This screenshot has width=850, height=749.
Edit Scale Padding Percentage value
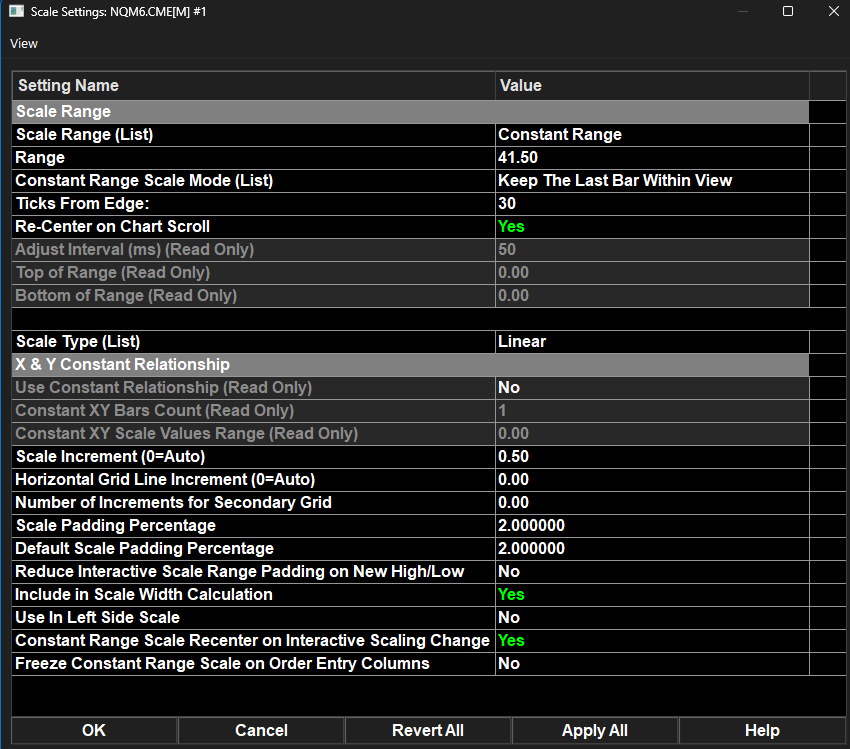(652, 526)
